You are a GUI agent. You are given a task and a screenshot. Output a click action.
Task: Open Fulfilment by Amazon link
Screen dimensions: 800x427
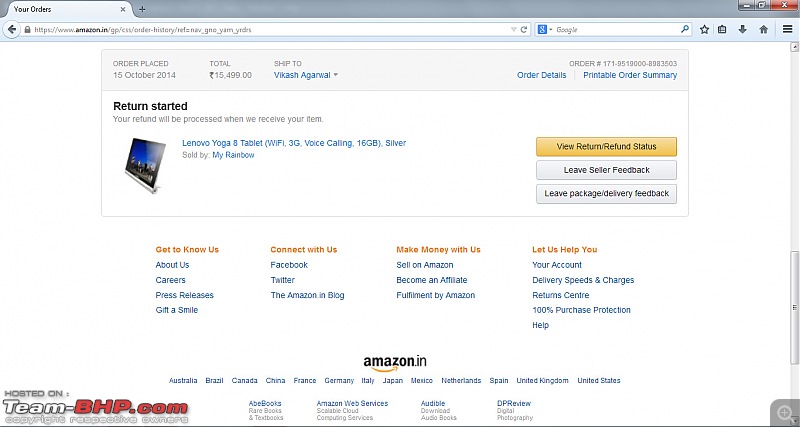tap(436, 295)
